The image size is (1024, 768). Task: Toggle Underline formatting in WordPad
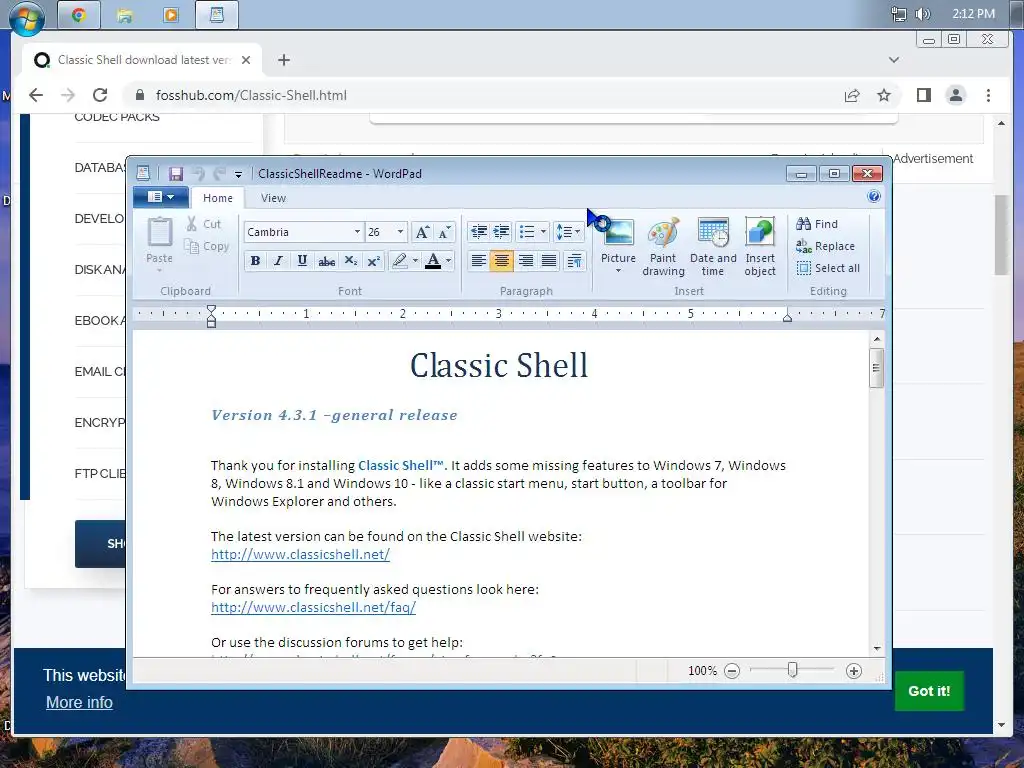(x=302, y=261)
